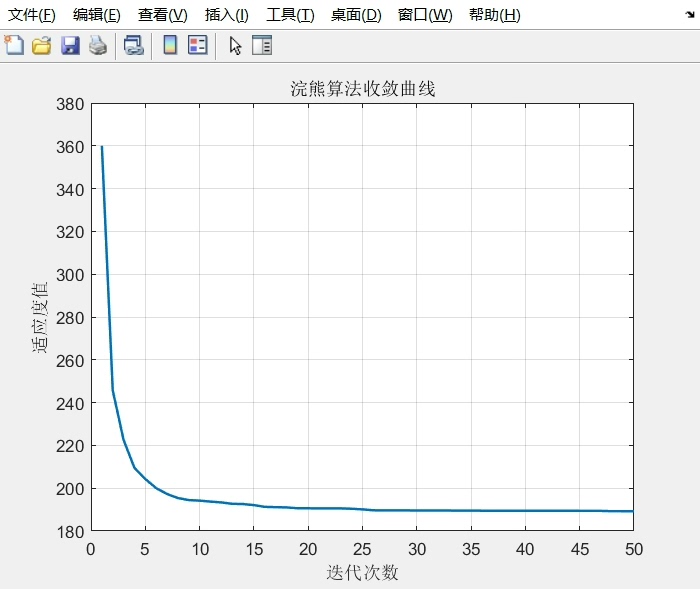Click the x-axis tick label 10
The height and width of the screenshot is (589, 700).
pos(200,549)
